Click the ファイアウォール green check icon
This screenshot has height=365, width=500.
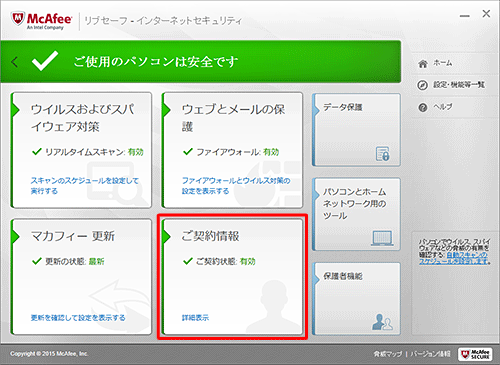pos(188,152)
